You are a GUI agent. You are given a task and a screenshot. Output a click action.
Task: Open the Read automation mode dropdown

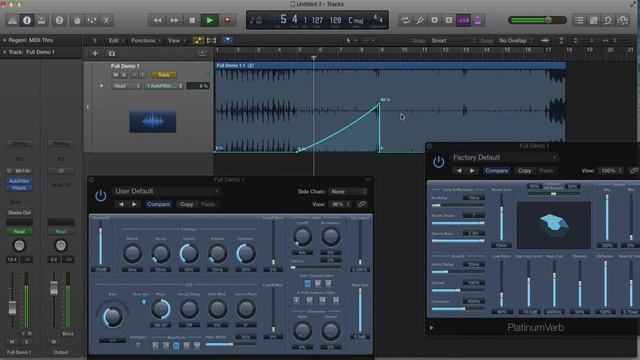tap(126, 86)
